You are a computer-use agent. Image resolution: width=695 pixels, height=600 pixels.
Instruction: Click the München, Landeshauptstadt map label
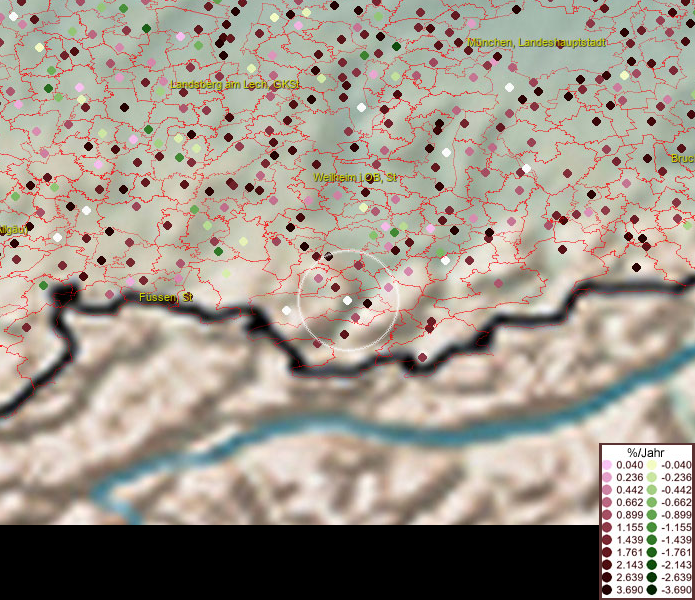coord(537,43)
